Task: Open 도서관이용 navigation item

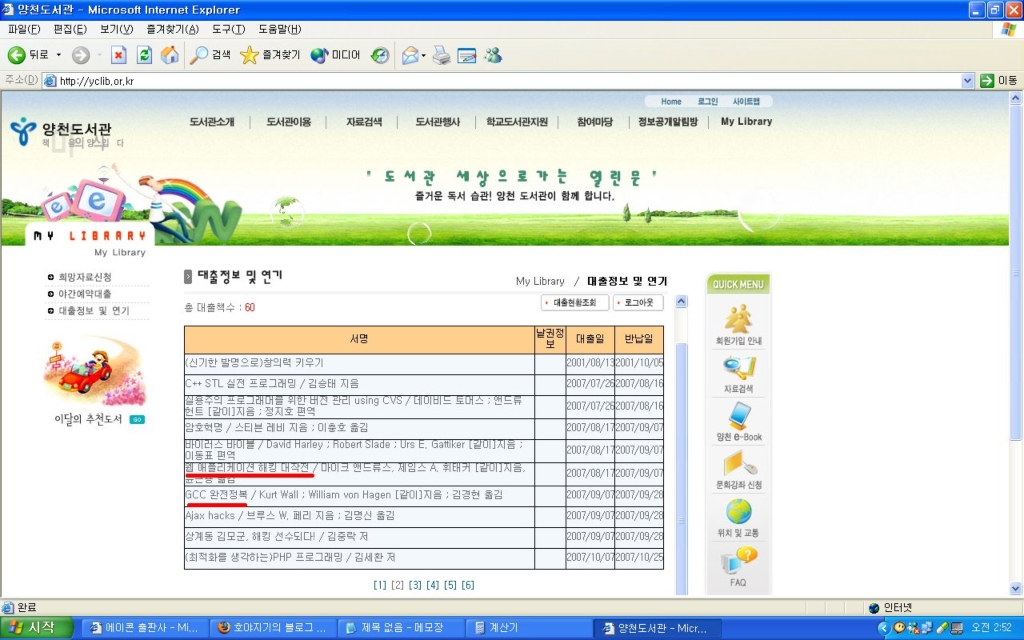Action: 289,121
